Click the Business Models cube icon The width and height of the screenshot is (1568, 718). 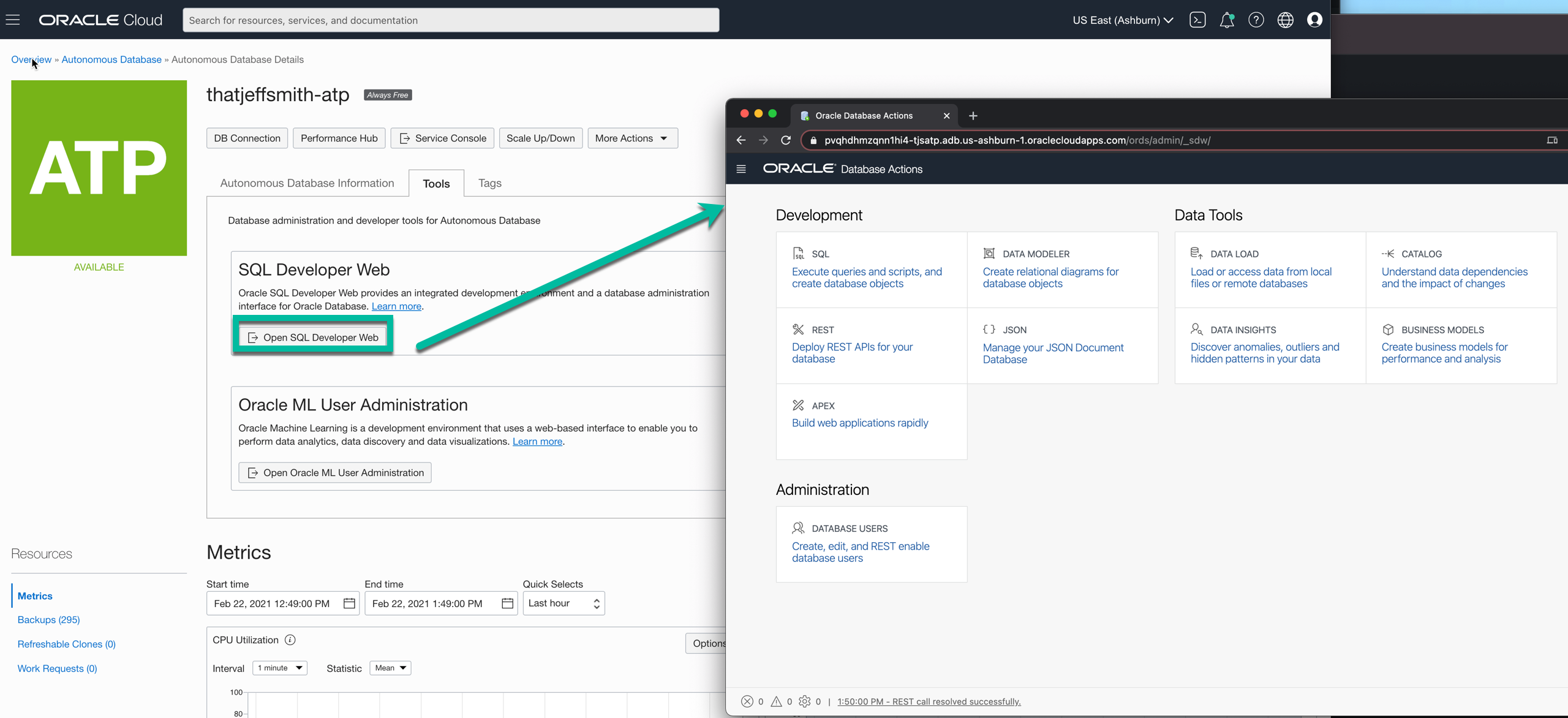click(x=1388, y=330)
